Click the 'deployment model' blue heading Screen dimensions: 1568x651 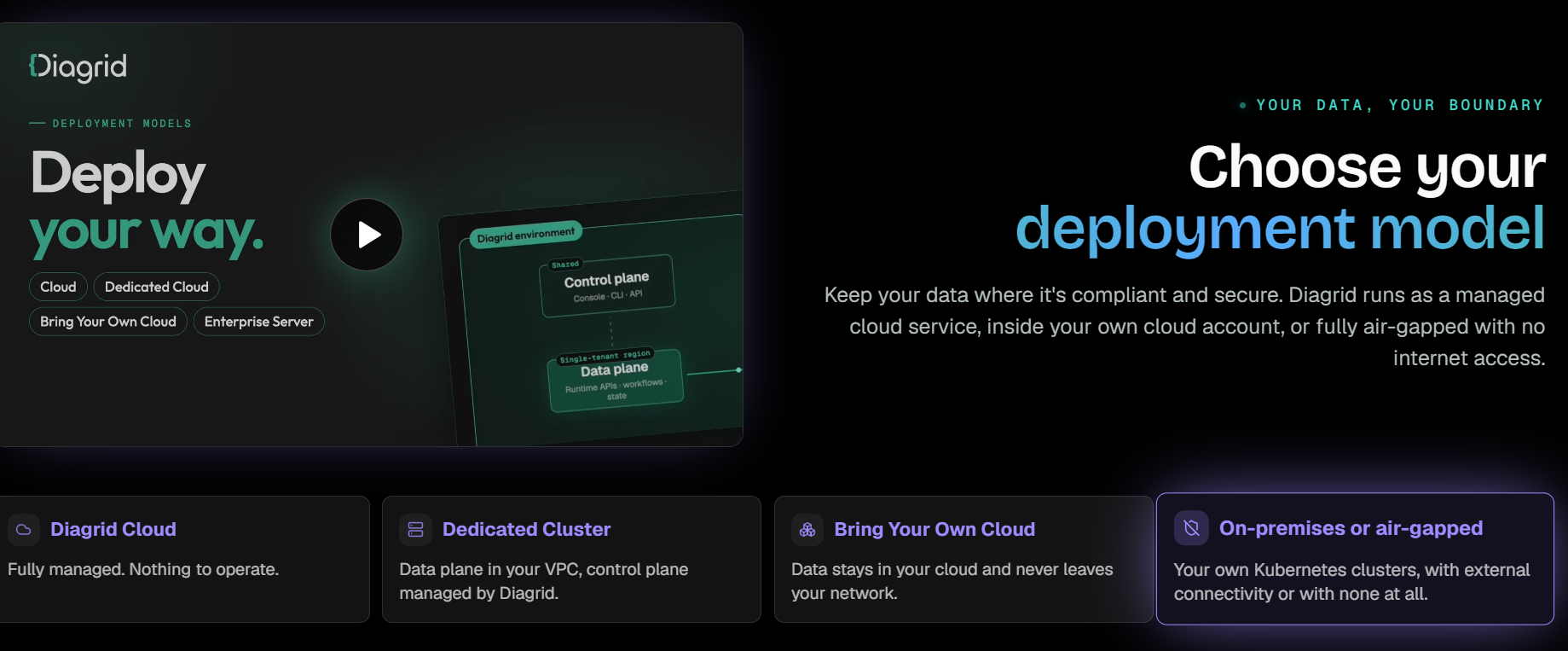[x=1280, y=229]
